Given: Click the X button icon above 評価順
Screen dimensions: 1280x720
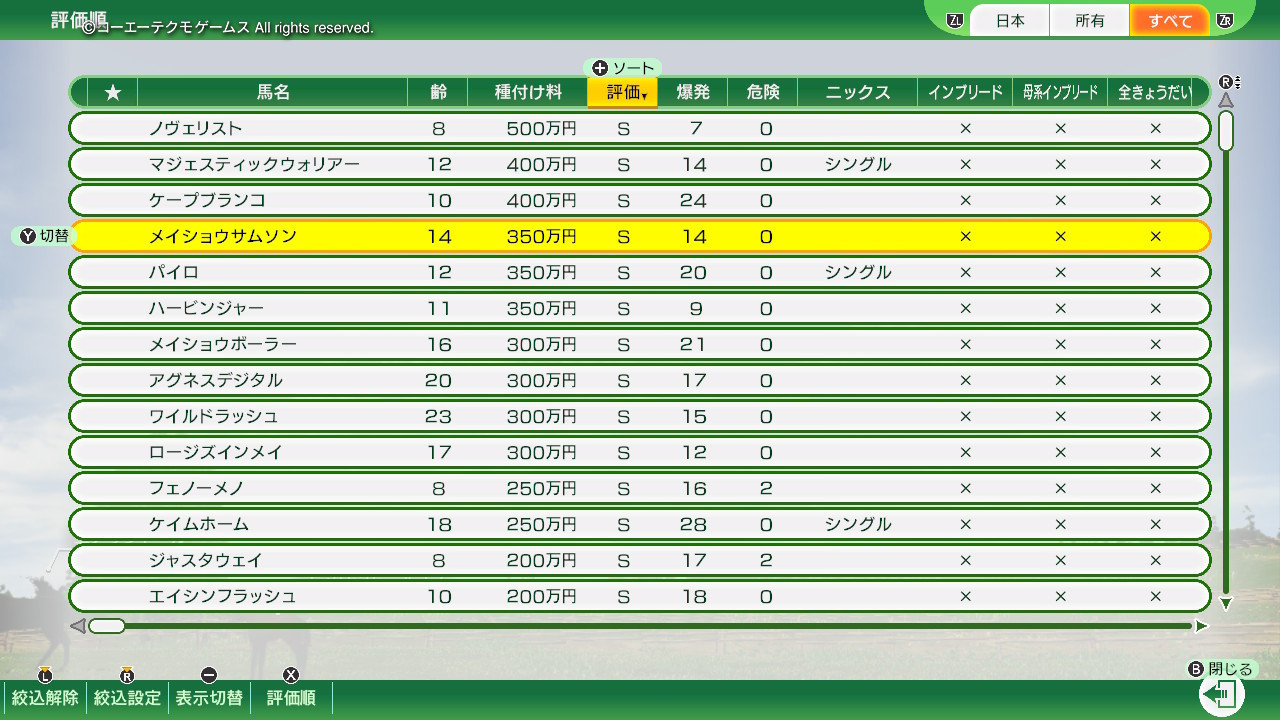Looking at the screenshot, I should (x=291, y=675).
